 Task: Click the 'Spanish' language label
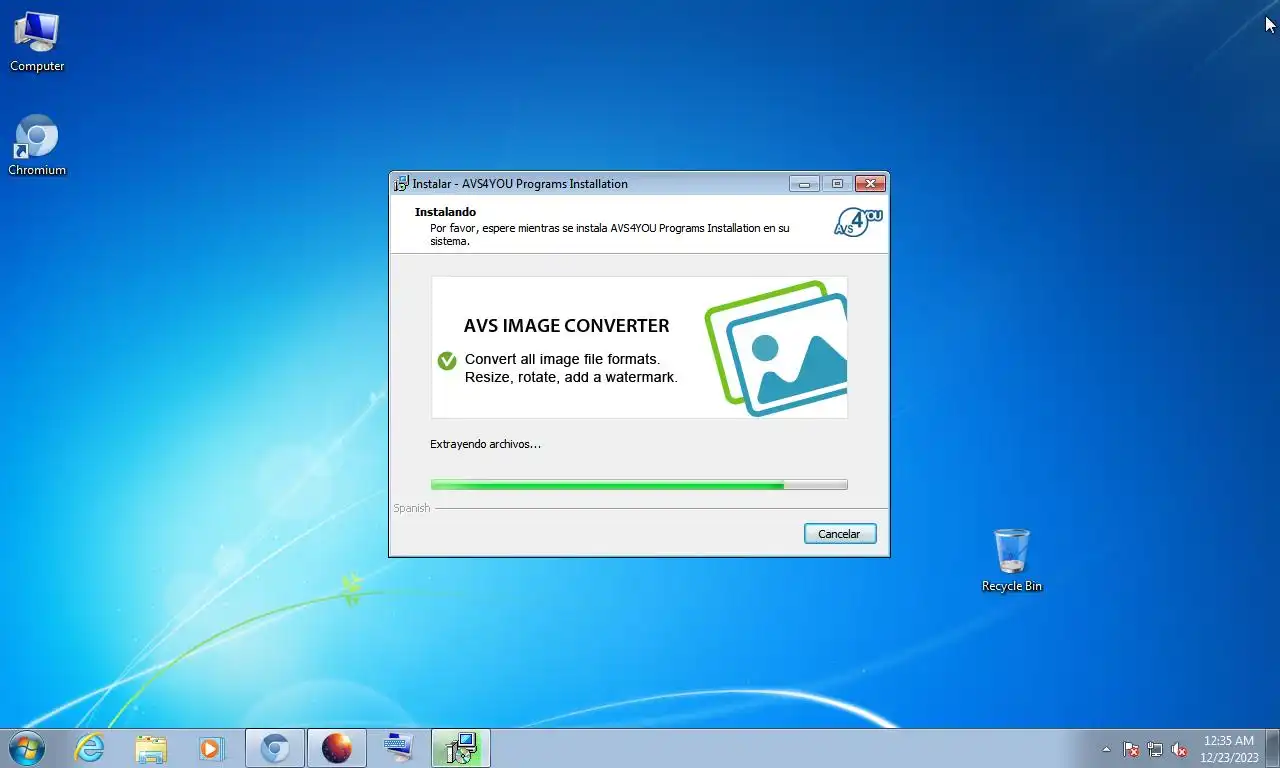coord(411,508)
